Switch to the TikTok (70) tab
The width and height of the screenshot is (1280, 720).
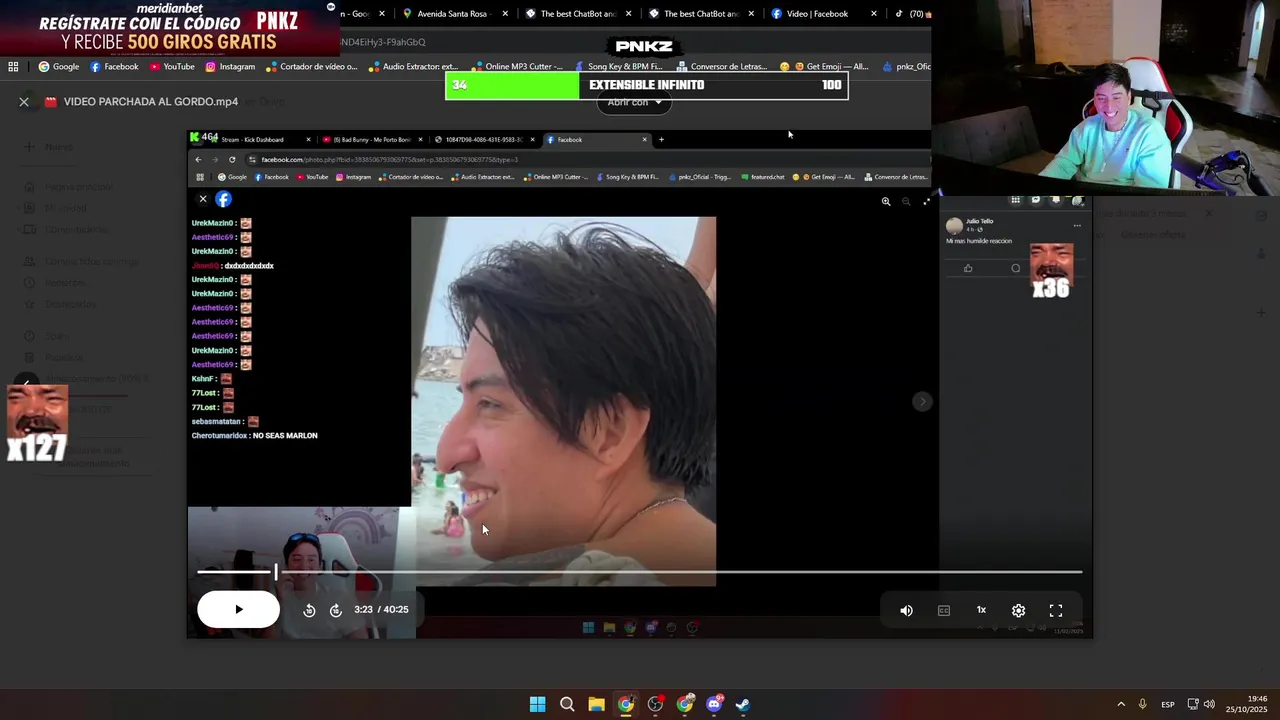pyautogui.click(x=912, y=14)
